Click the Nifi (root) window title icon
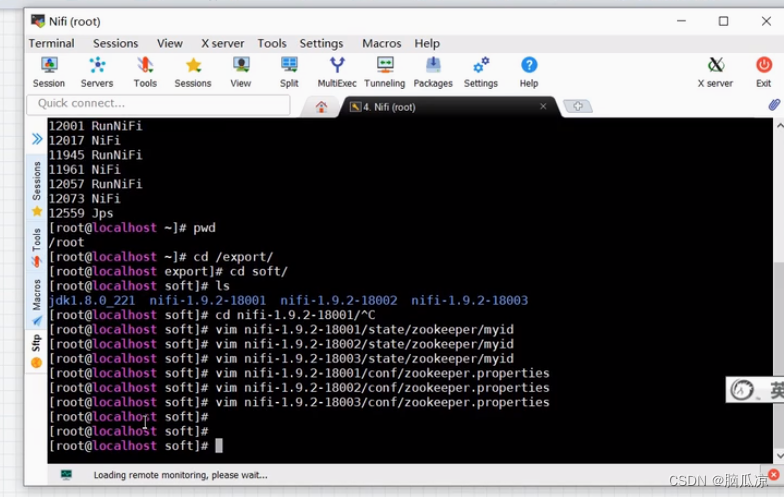The width and height of the screenshot is (784, 497). pos(38,21)
